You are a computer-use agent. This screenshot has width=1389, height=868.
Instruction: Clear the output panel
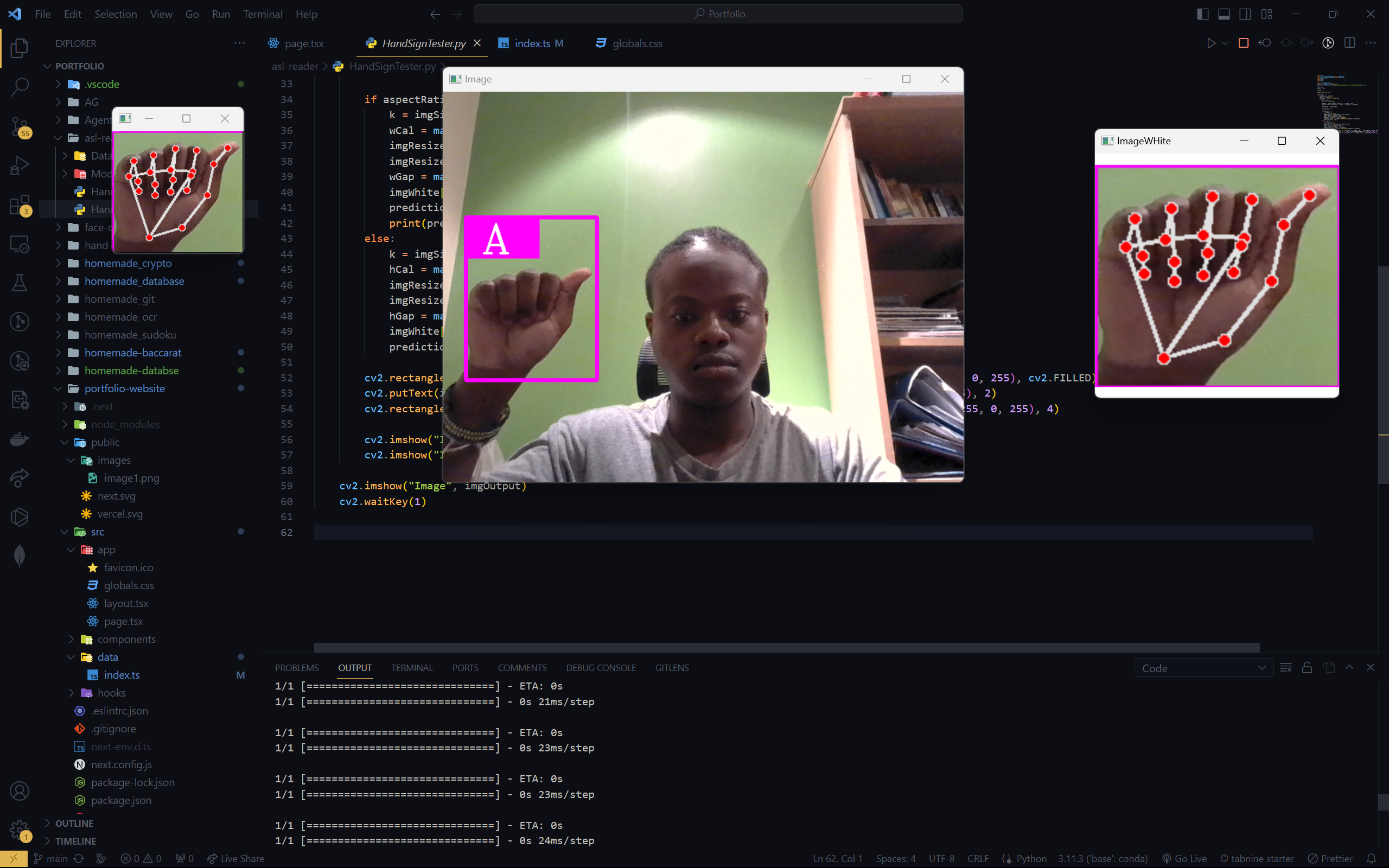[x=1286, y=668]
